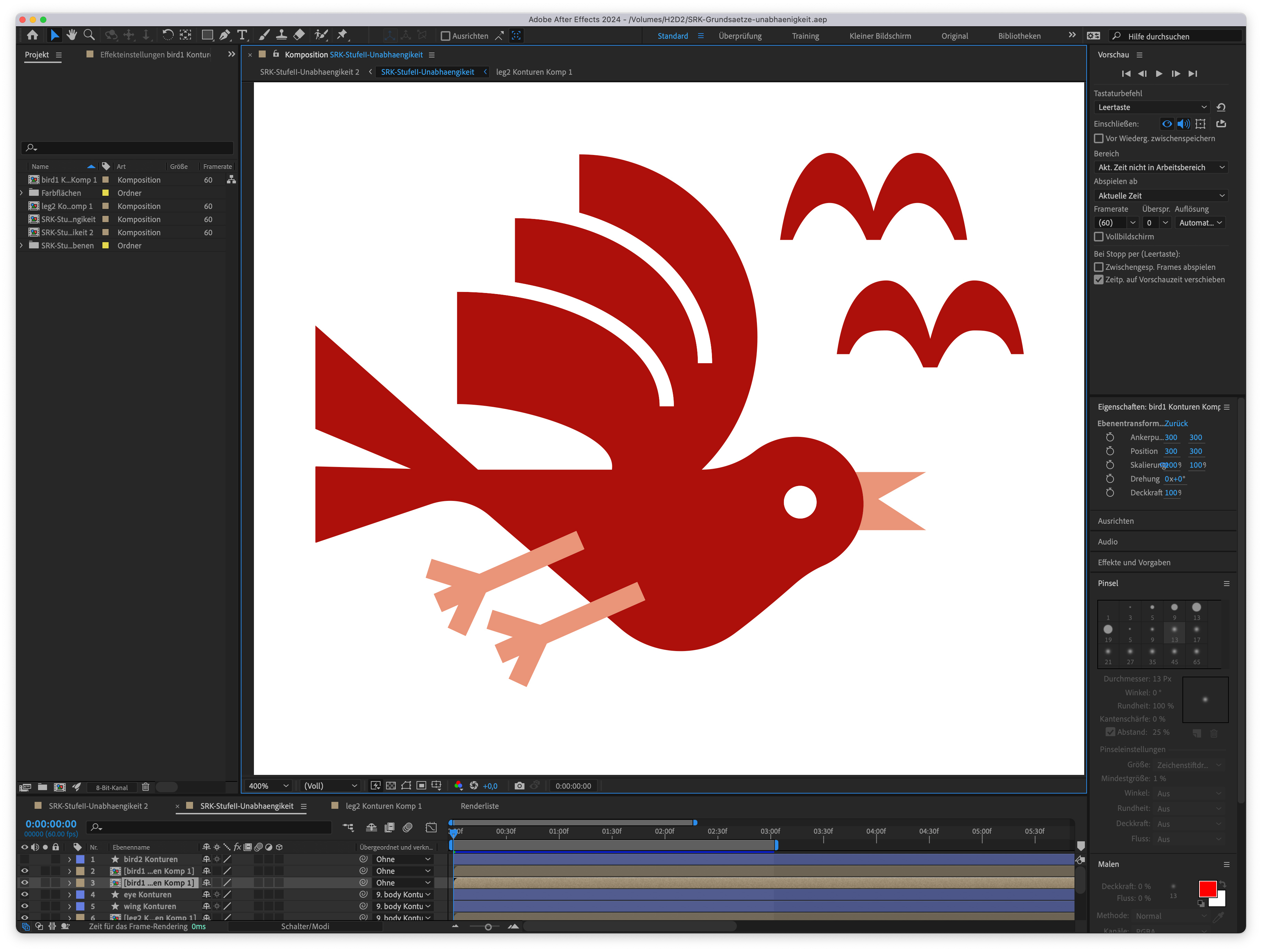Open the Effekte und Vorgaben panel
1262x952 pixels.
click(x=1134, y=562)
